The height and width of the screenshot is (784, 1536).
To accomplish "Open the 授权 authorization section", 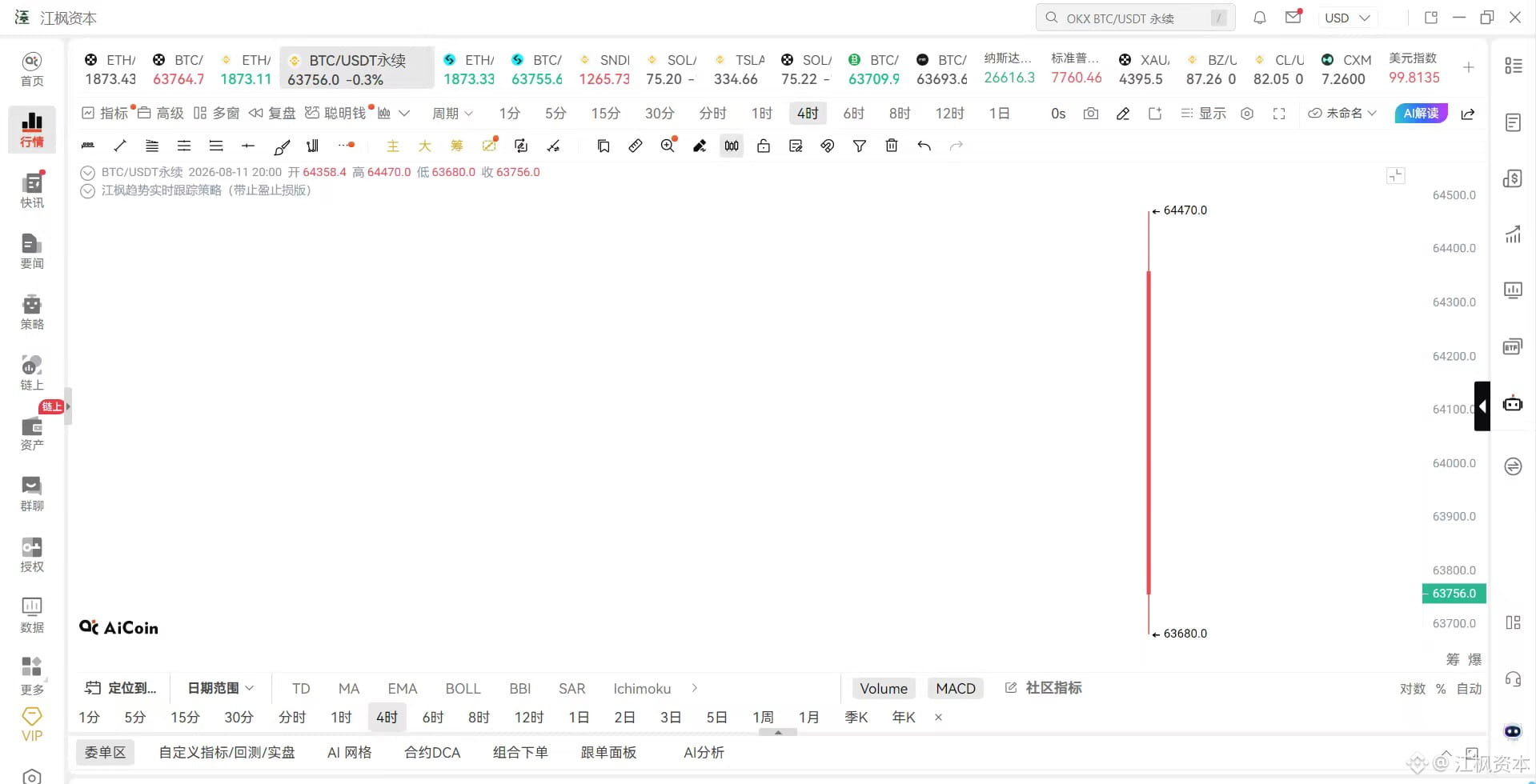I will tap(32, 554).
